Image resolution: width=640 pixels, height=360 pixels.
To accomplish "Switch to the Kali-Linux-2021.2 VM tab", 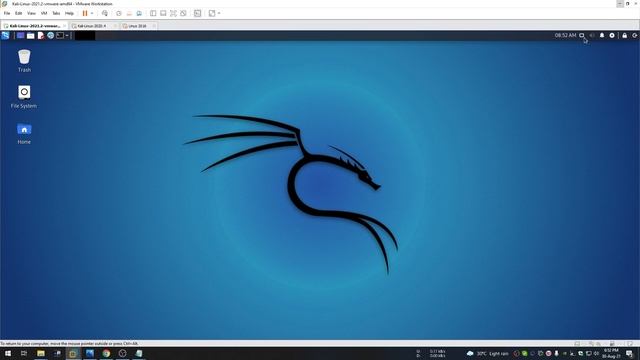I will coord(35,25).
